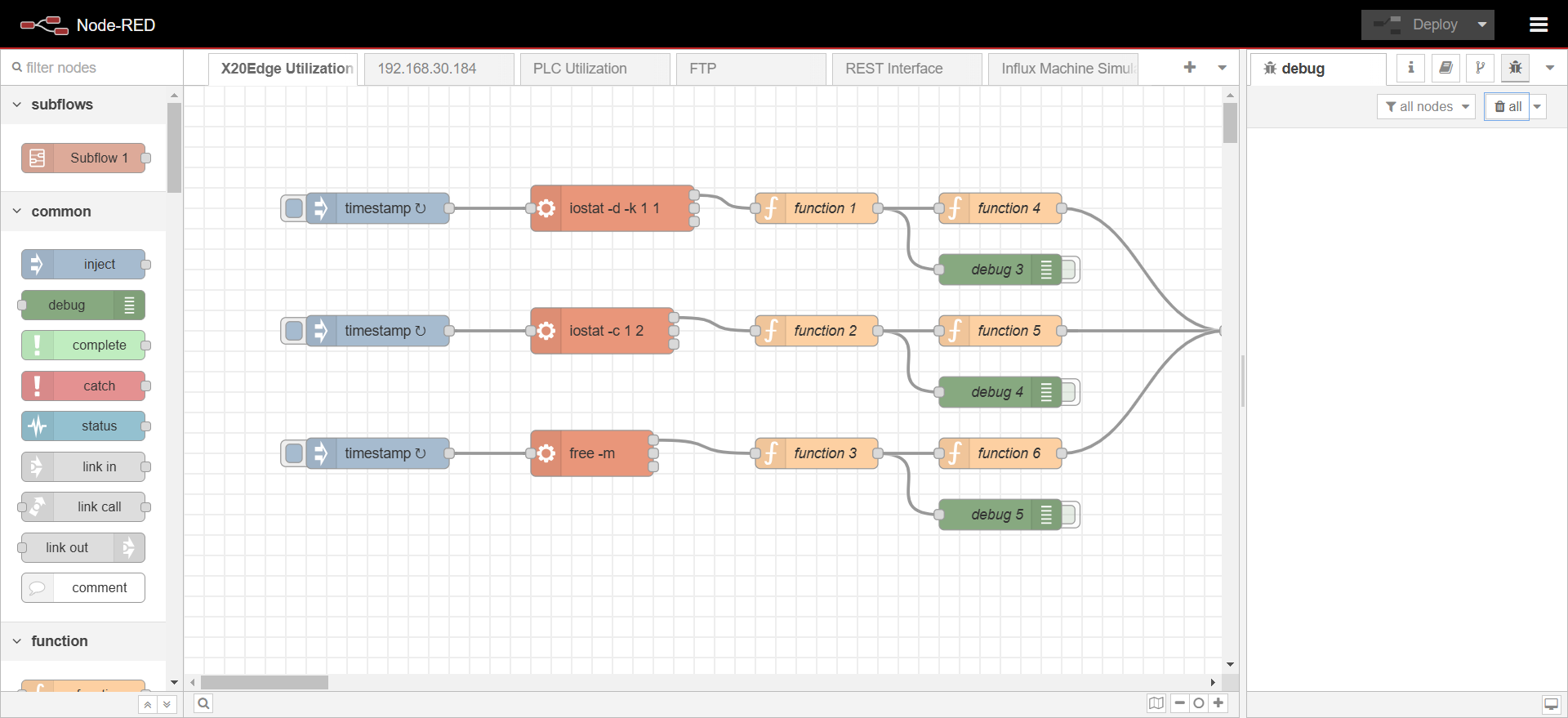Open the info sidebar tab
Image resolution: width=1568 pixels, height=718 pixels.
click(x=1410, y=69)
